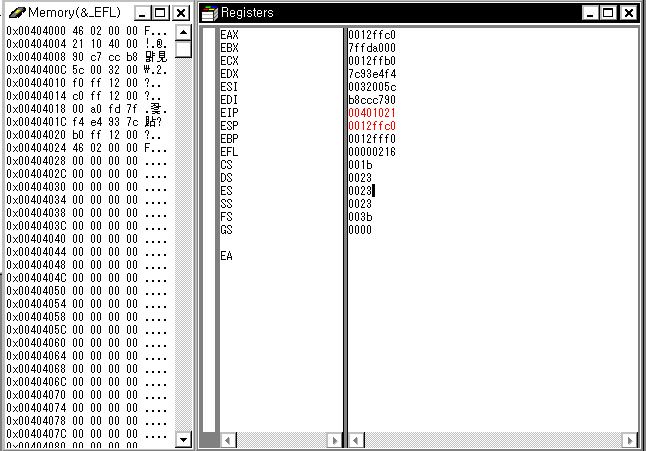Select the SS register name

click(x=226, y=204)
